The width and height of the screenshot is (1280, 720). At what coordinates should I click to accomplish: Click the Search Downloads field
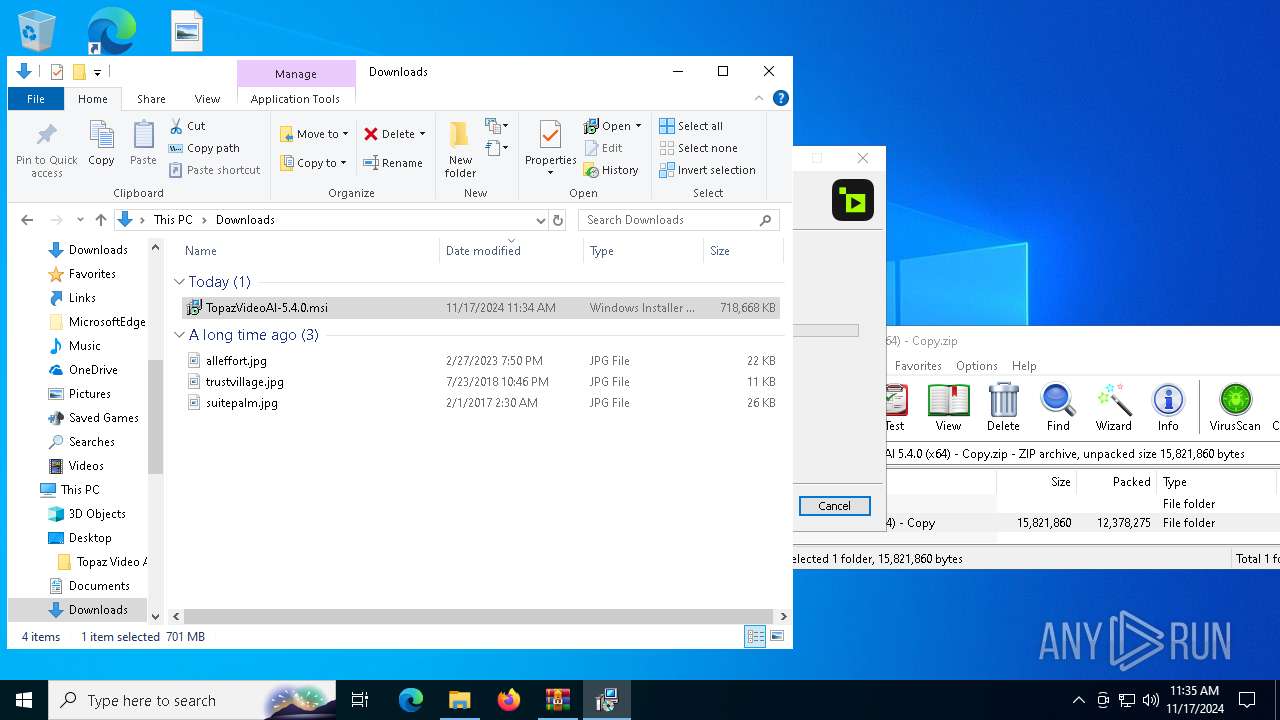tap(678, 220)
